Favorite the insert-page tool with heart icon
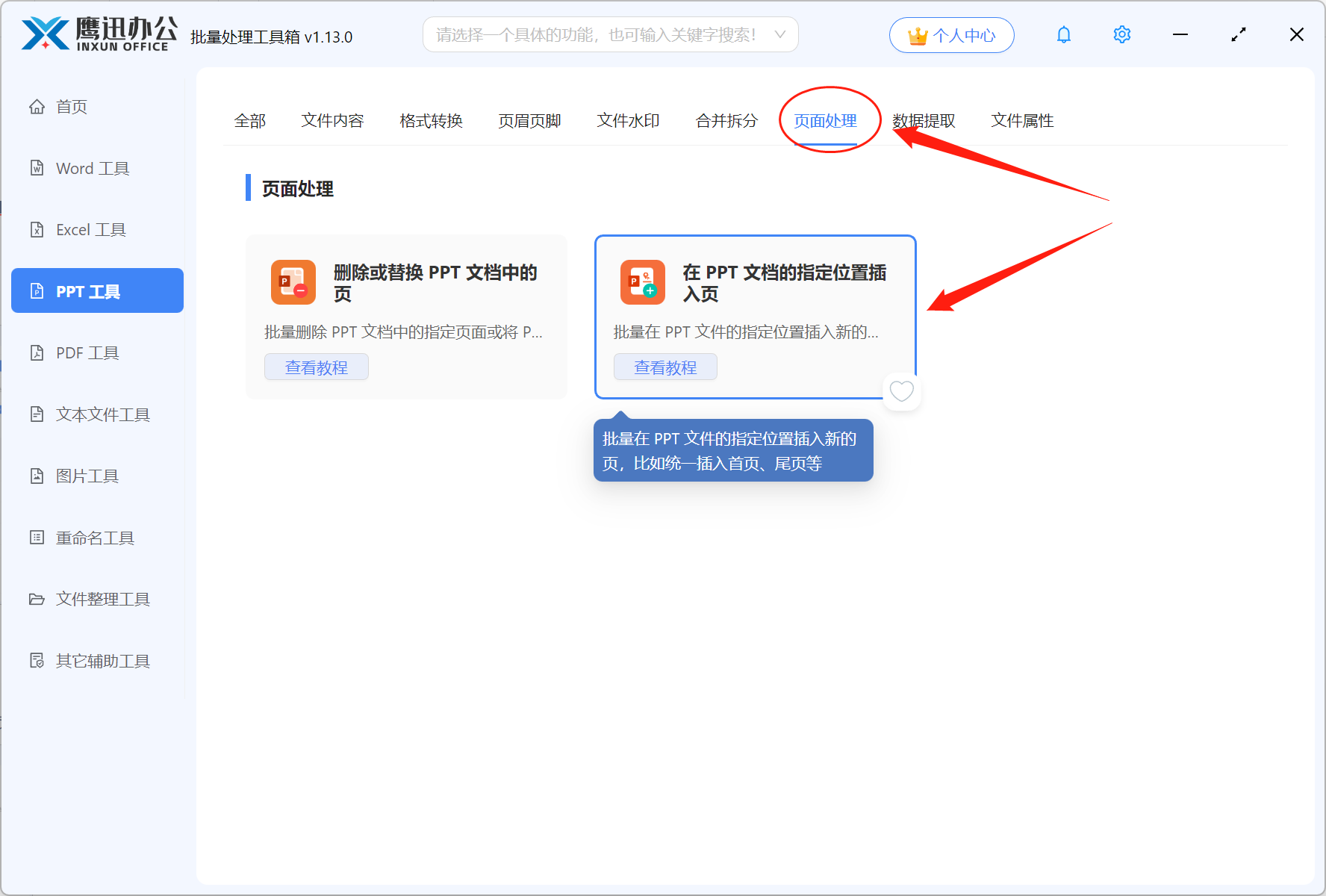The width and height of the screenshot is (1326, 896). (901, 391)
